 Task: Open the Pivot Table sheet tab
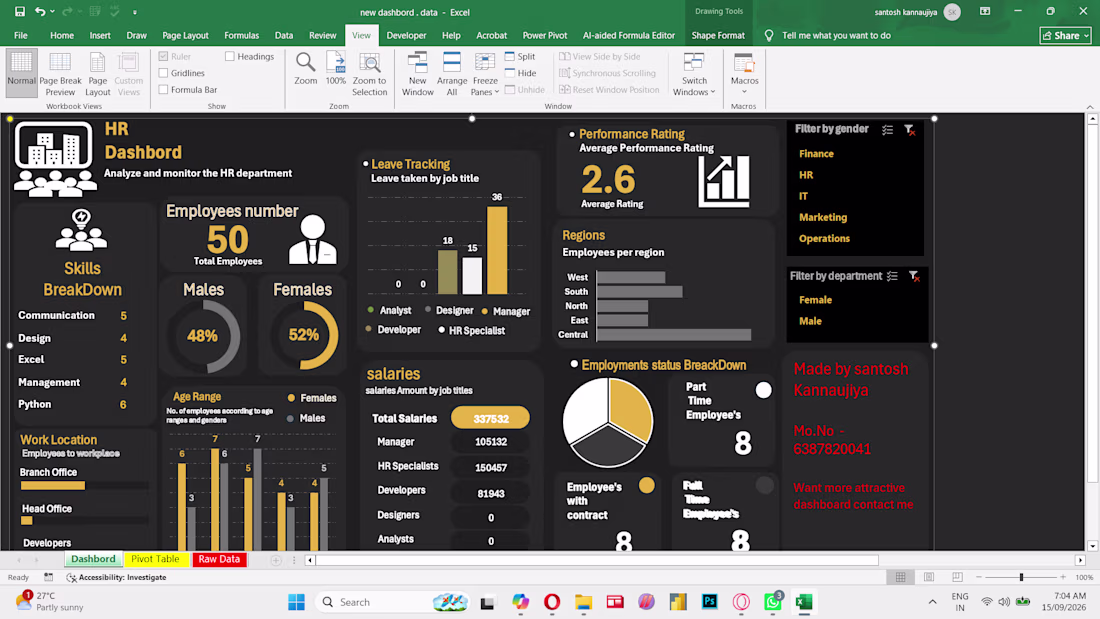155,559
